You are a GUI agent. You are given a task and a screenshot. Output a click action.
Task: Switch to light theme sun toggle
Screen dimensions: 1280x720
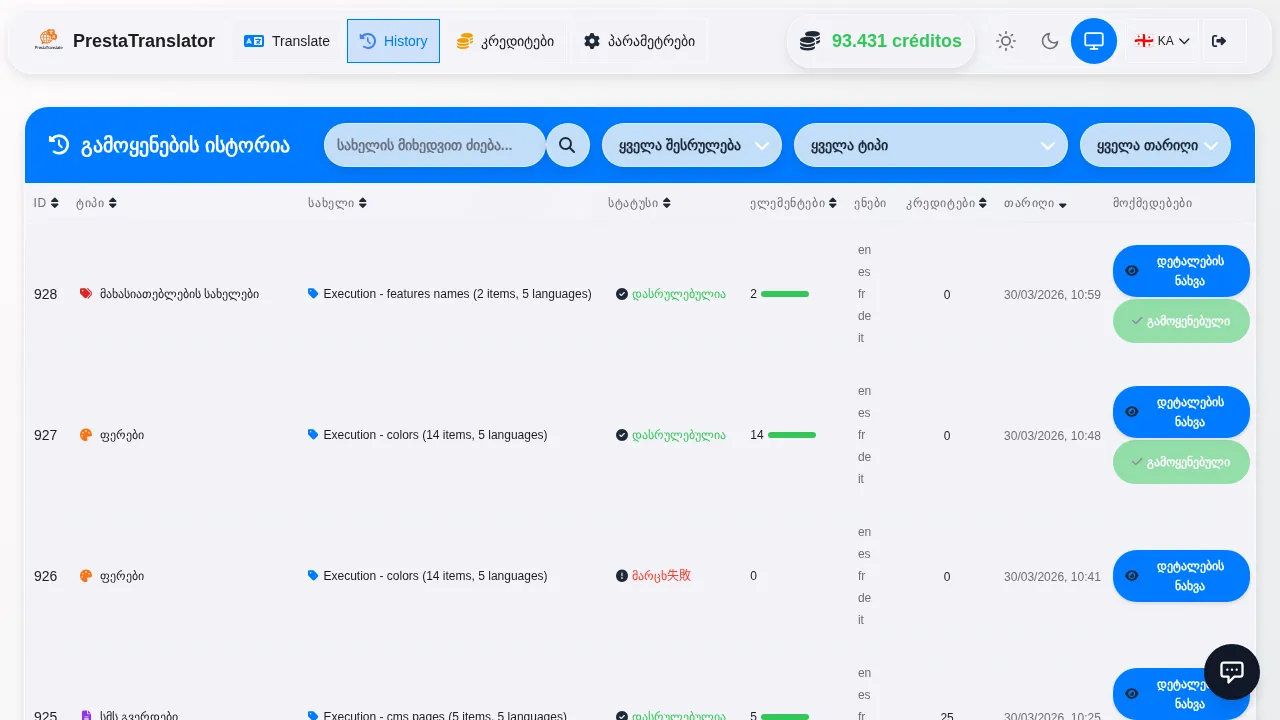coord(1005,41)
